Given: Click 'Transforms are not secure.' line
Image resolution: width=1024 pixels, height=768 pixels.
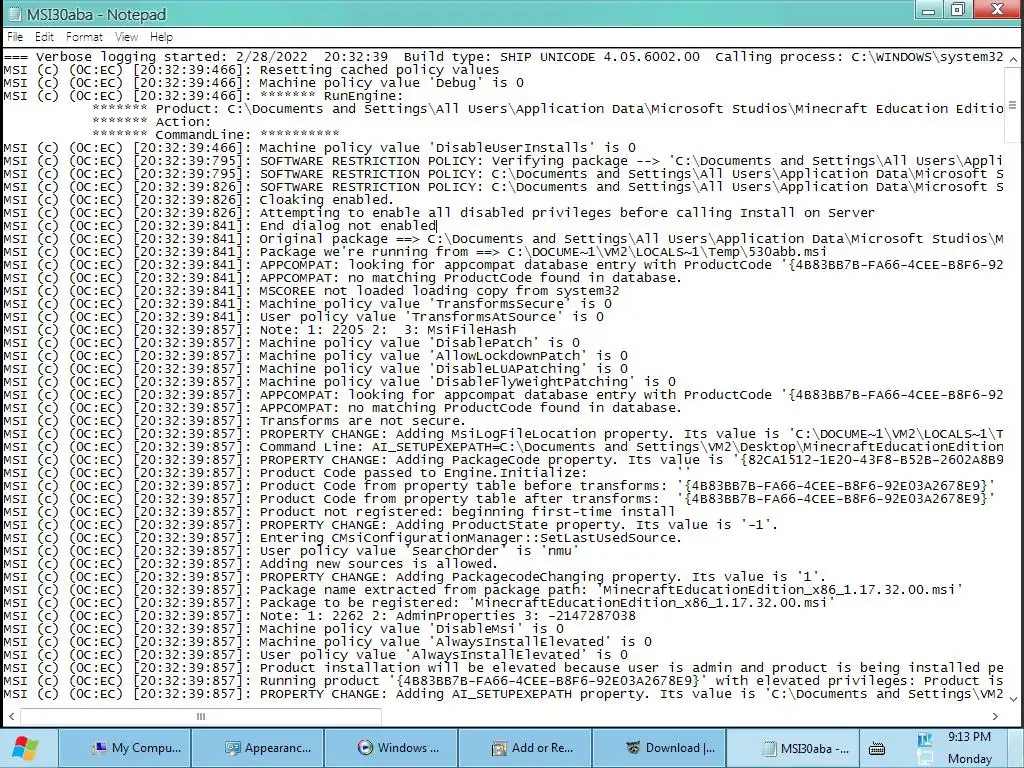Looking at the screenshot, I should point(234,421).
